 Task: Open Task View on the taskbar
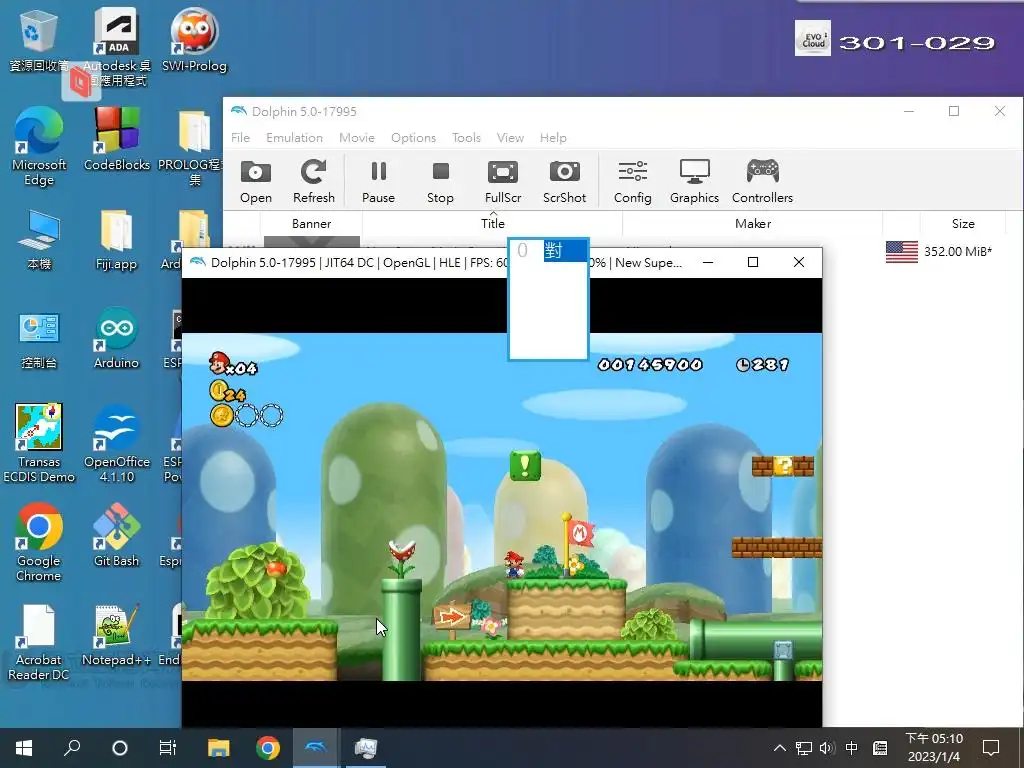168,748
